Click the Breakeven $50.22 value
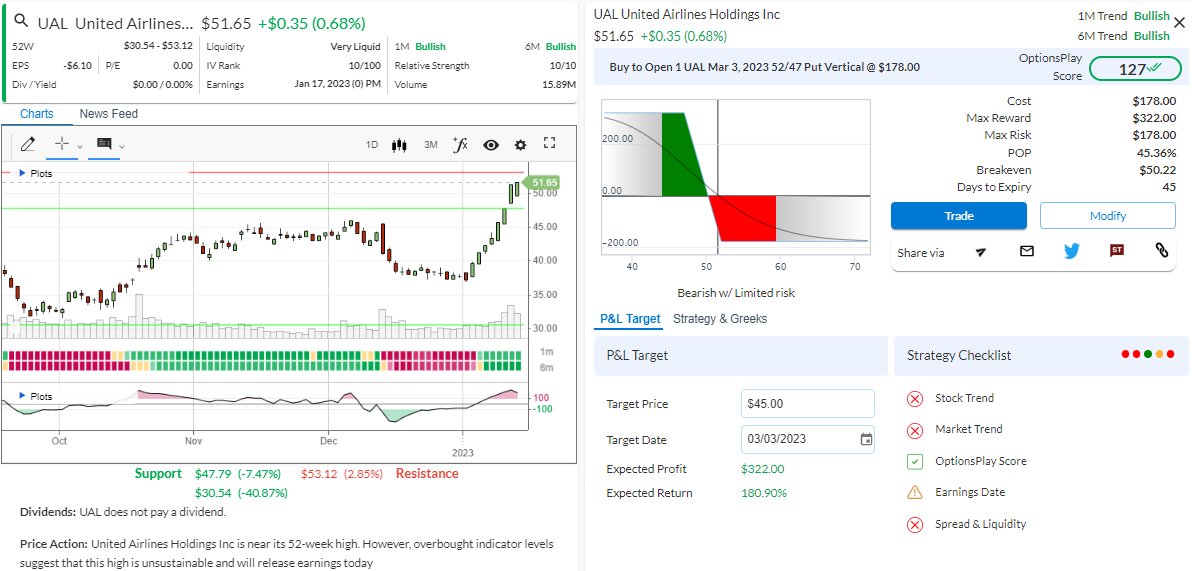The height and width of the screenshot is (571, 1192). tap(1158, 170)
